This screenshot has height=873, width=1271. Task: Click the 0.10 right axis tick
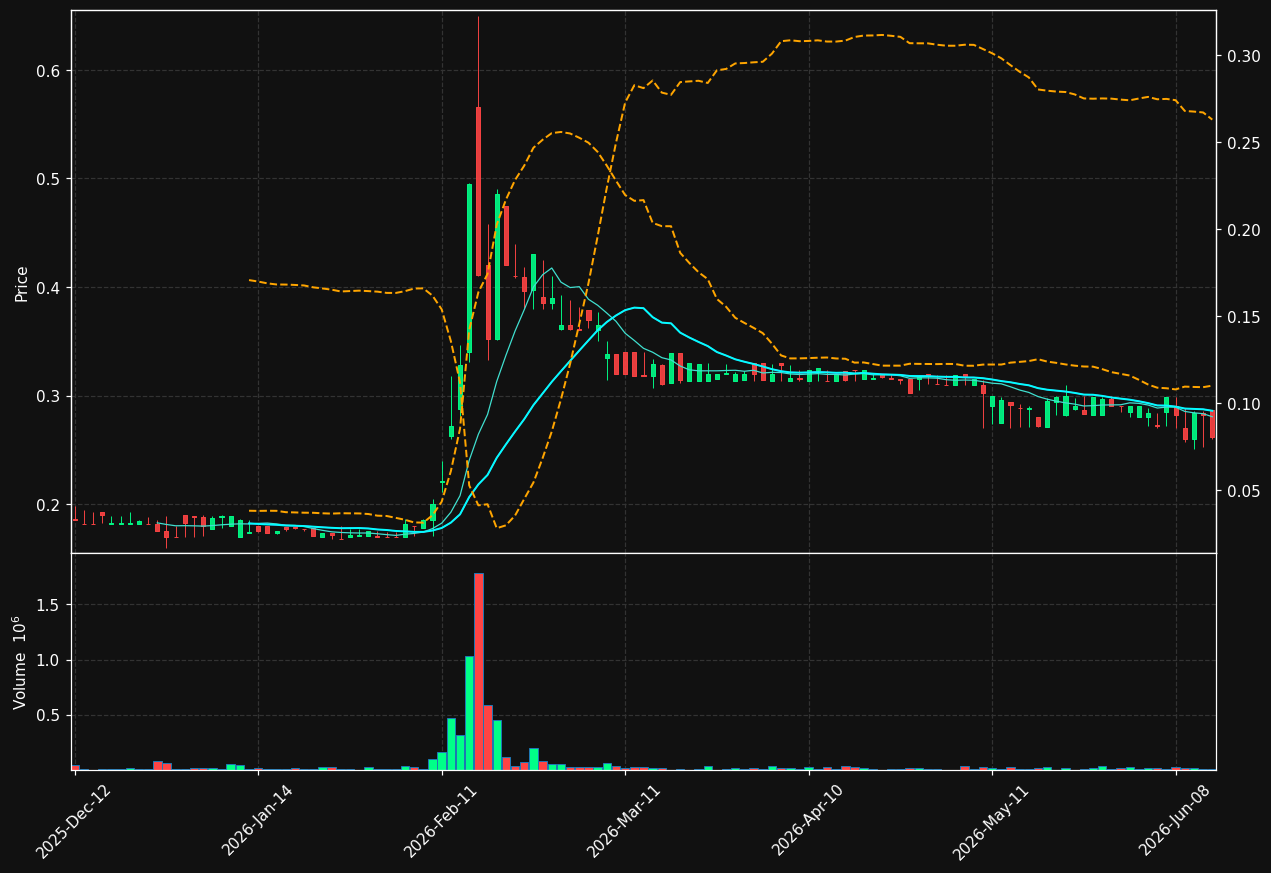(x=1243, y=405)
